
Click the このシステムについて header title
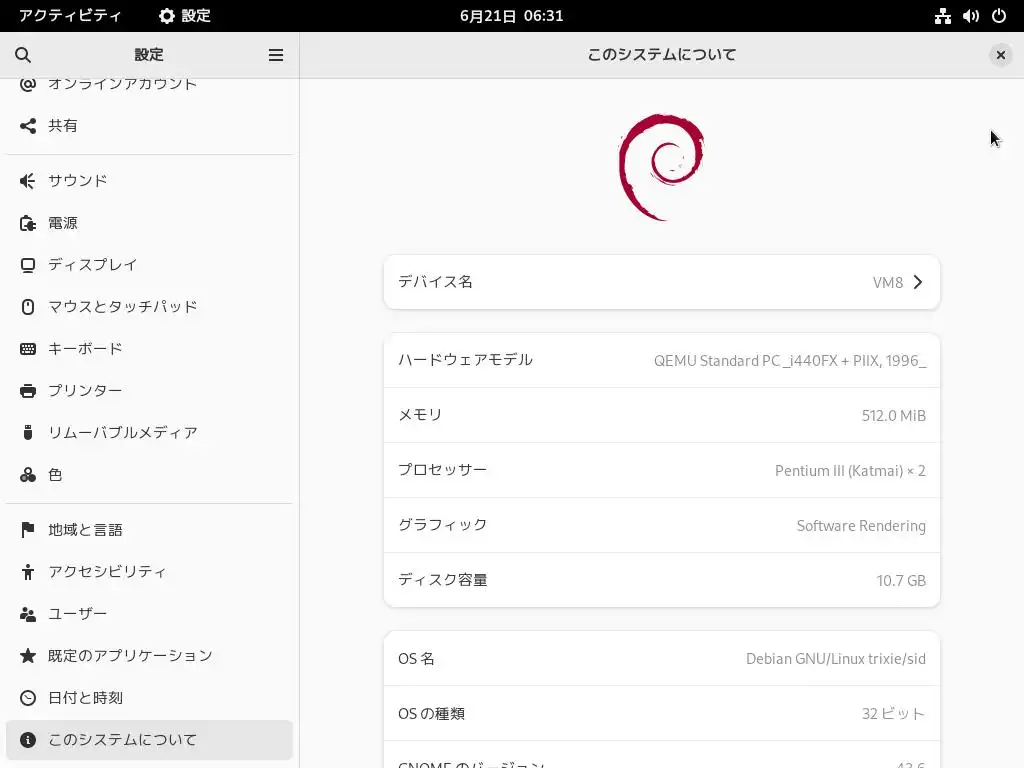[662, 55]
